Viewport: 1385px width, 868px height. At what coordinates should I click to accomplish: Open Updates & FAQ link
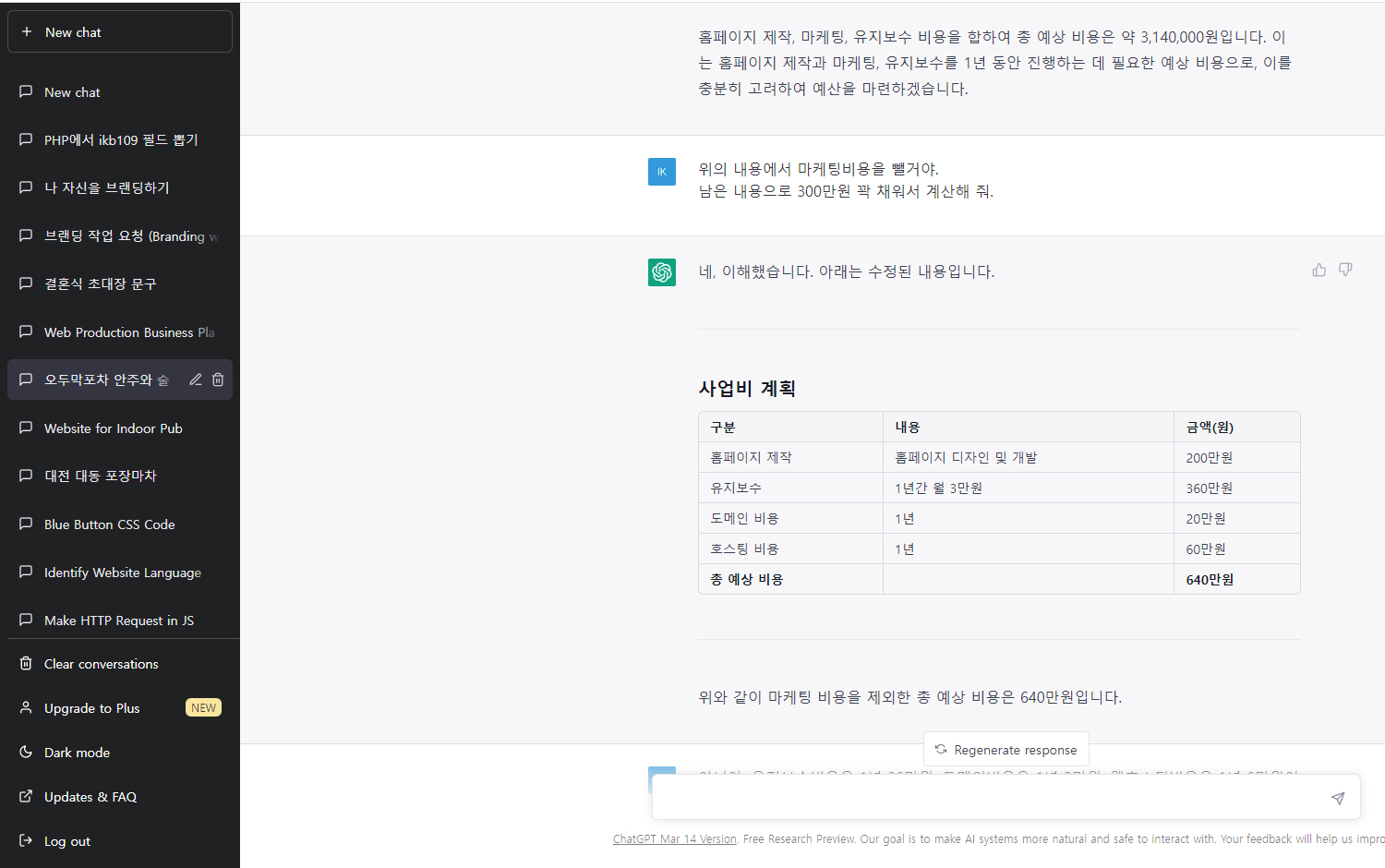point(90,797)
